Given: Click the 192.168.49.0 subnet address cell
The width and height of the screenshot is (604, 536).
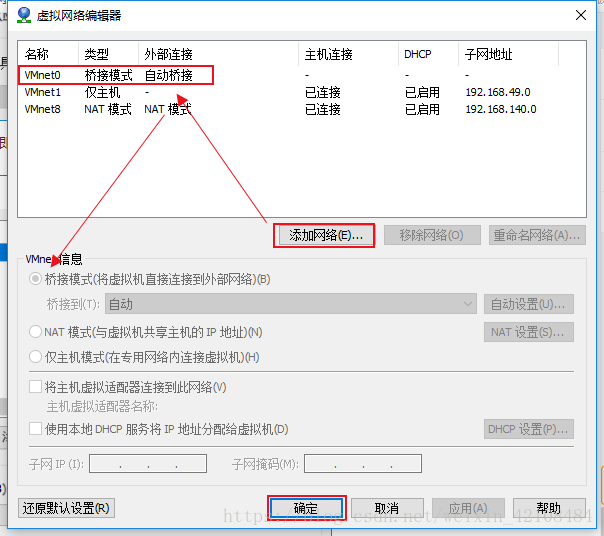Looking at the screenshot, I should click(x=498, y=92).
